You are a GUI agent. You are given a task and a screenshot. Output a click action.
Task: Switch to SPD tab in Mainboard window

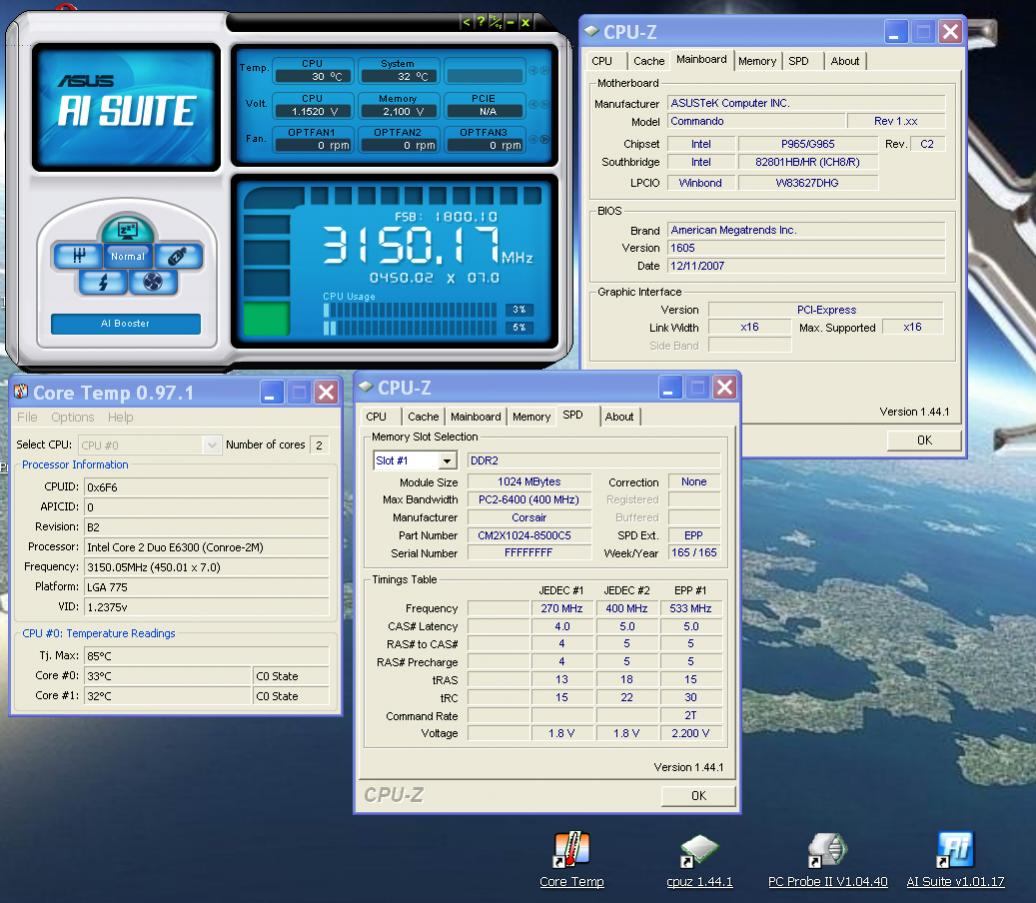click(x=798, y=61)
